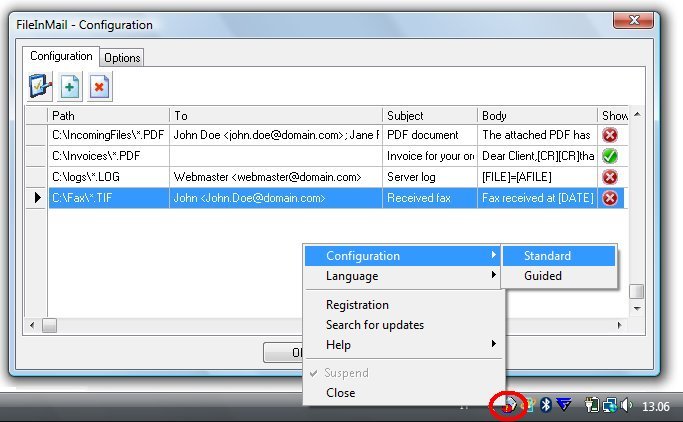Click the partially hidden OK button
This screenshot has height=422, width=683.
click(283, 352)
